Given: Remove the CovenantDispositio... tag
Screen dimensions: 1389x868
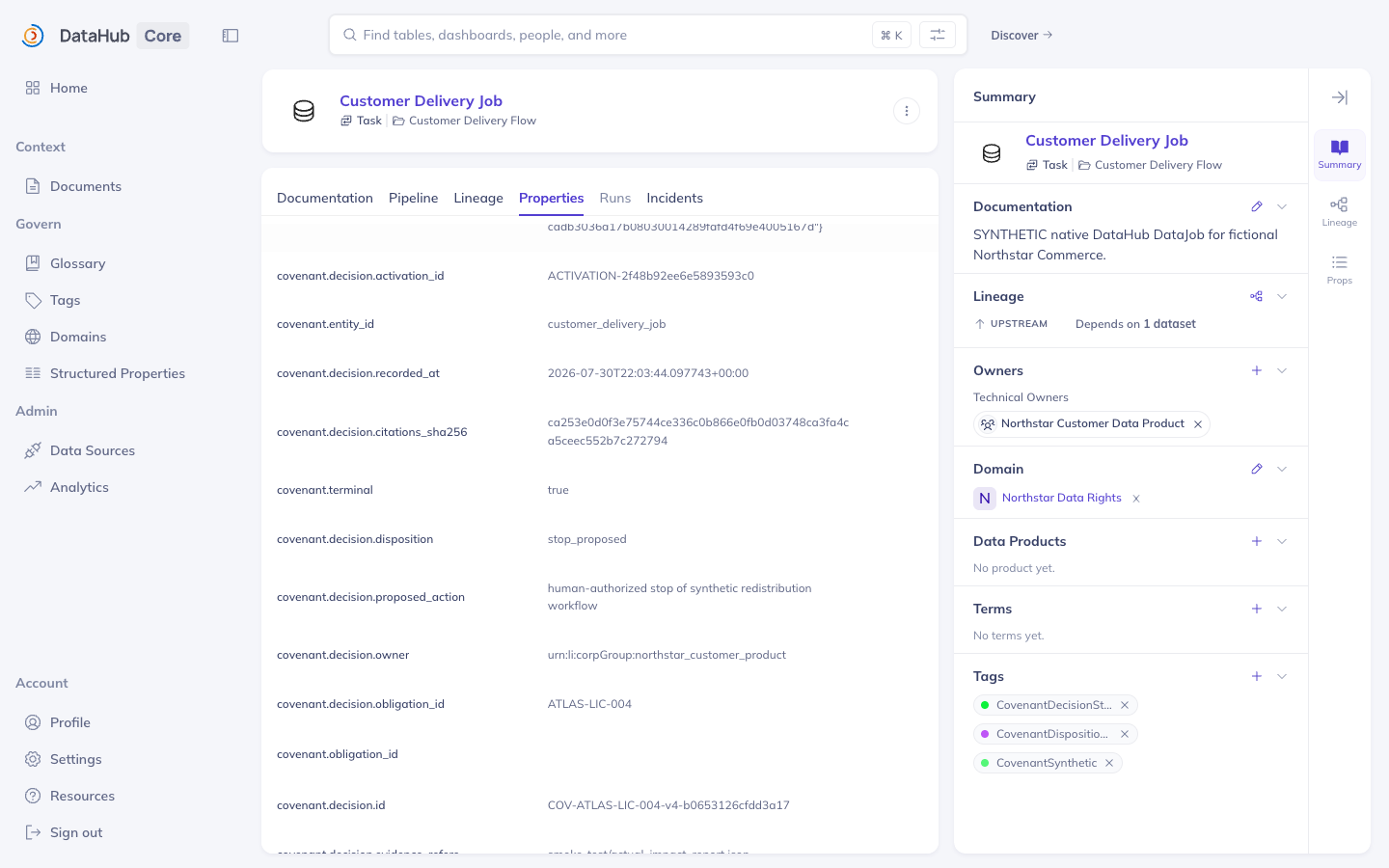Looking at the screenshot, I should point(1125,734).
